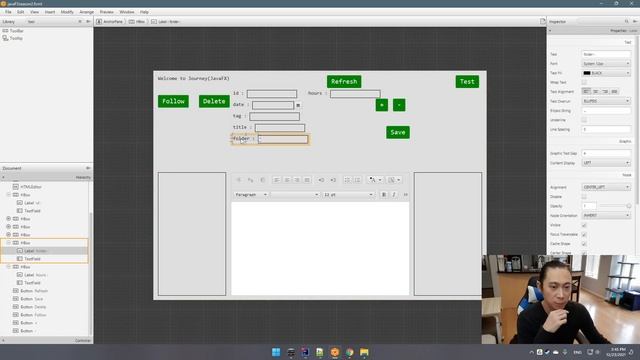
Task: Insert numbered list in HTML editor
Action: [358, 180]
